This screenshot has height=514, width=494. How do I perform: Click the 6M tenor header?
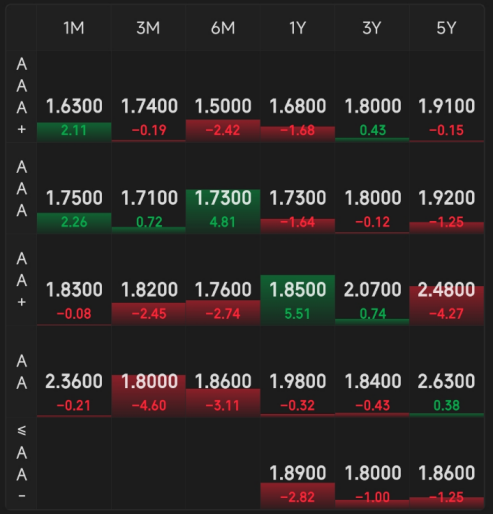223,28
